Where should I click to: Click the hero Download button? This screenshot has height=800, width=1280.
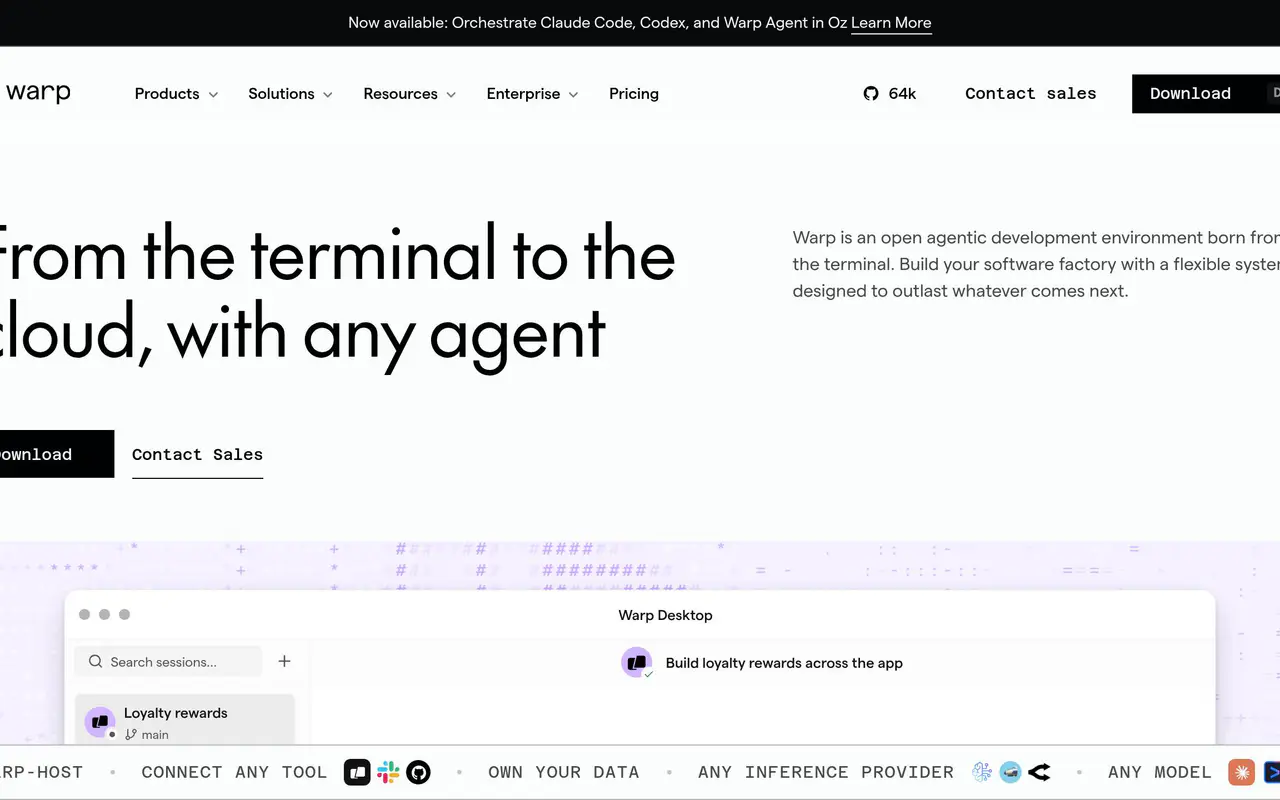[57, 454]
